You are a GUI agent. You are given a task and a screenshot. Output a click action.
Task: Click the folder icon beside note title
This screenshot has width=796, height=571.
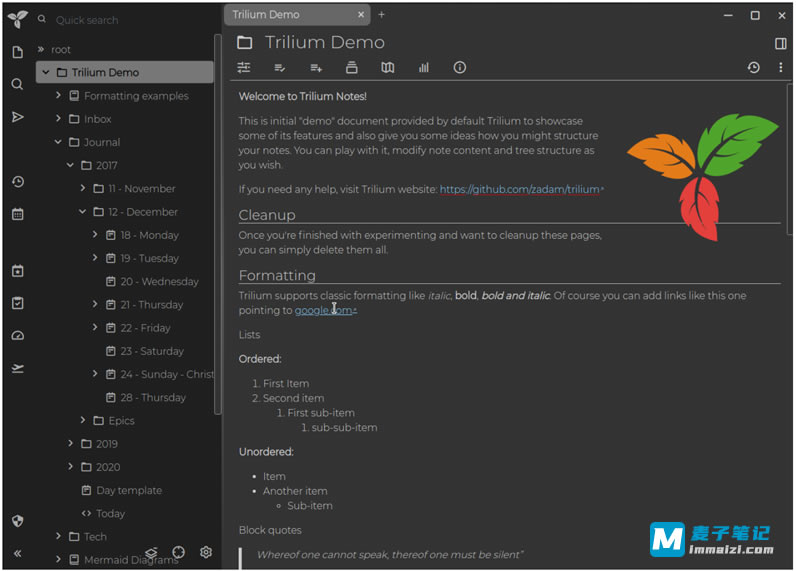(245, 43)
